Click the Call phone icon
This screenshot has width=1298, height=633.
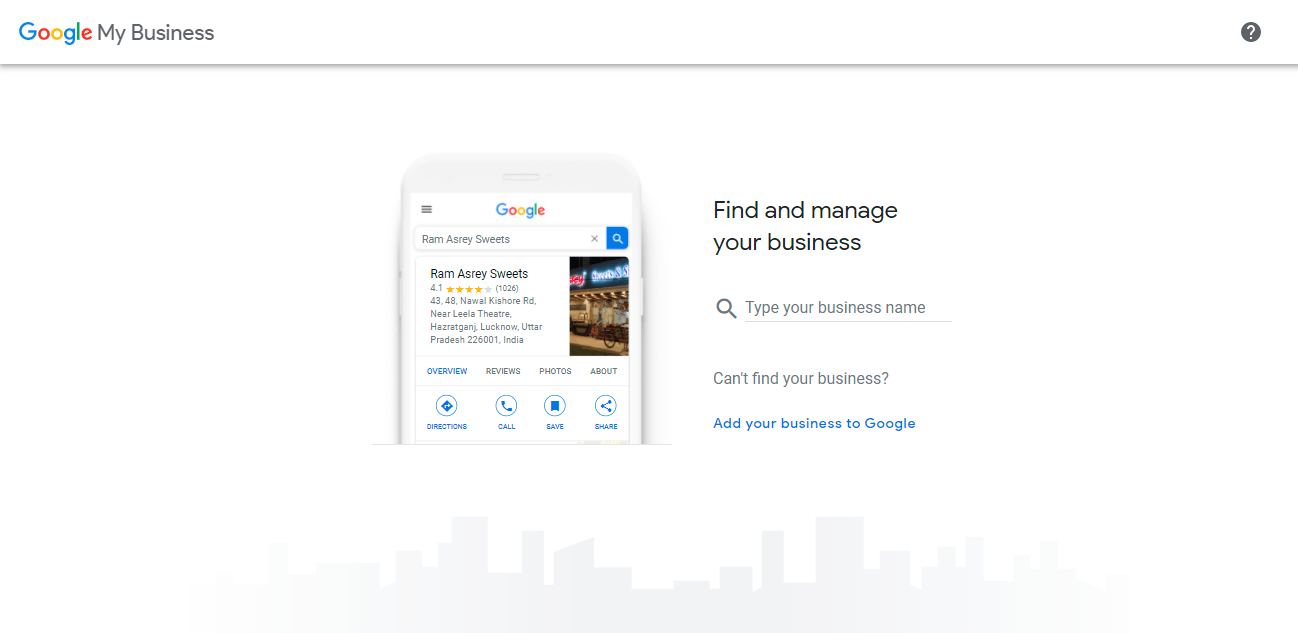pos(507,406)
